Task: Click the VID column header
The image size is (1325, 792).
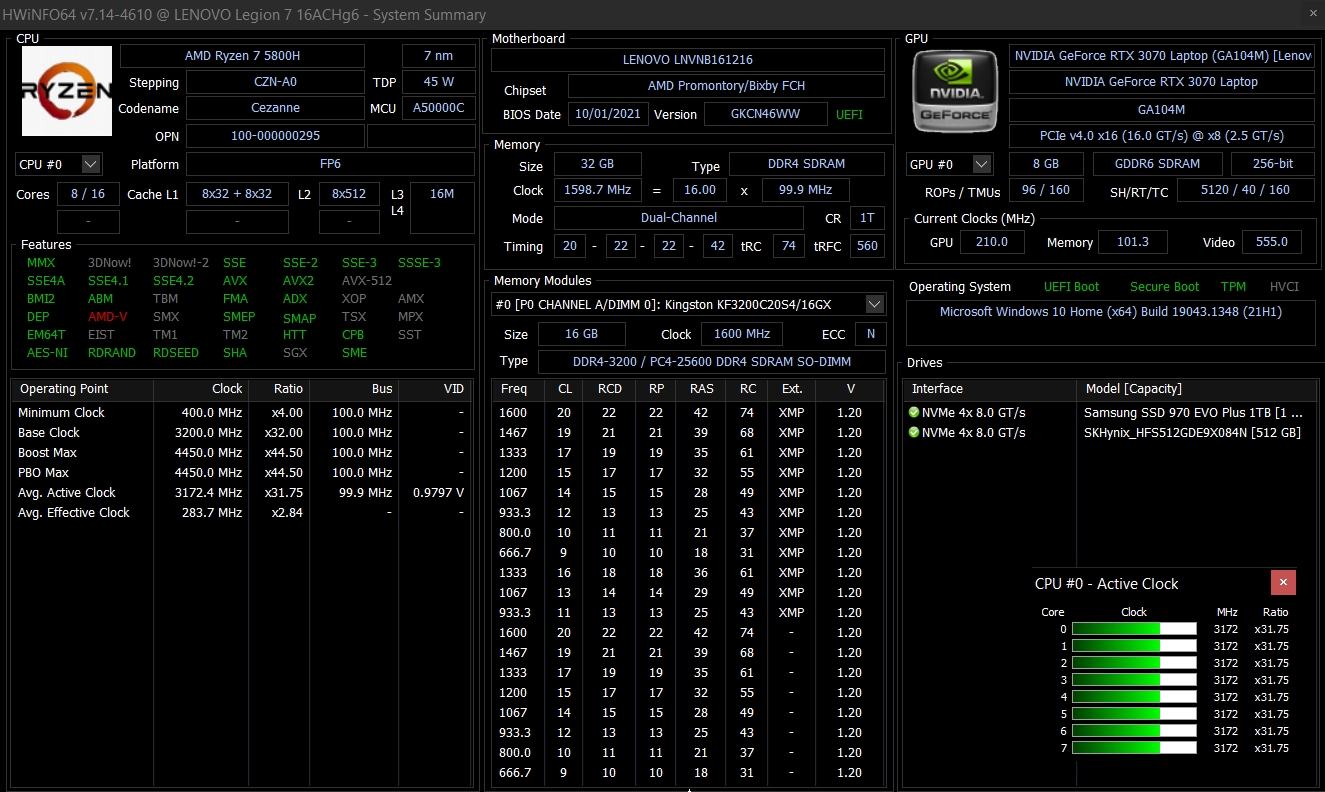Action: pyautogui.click(x=435, y=389)
